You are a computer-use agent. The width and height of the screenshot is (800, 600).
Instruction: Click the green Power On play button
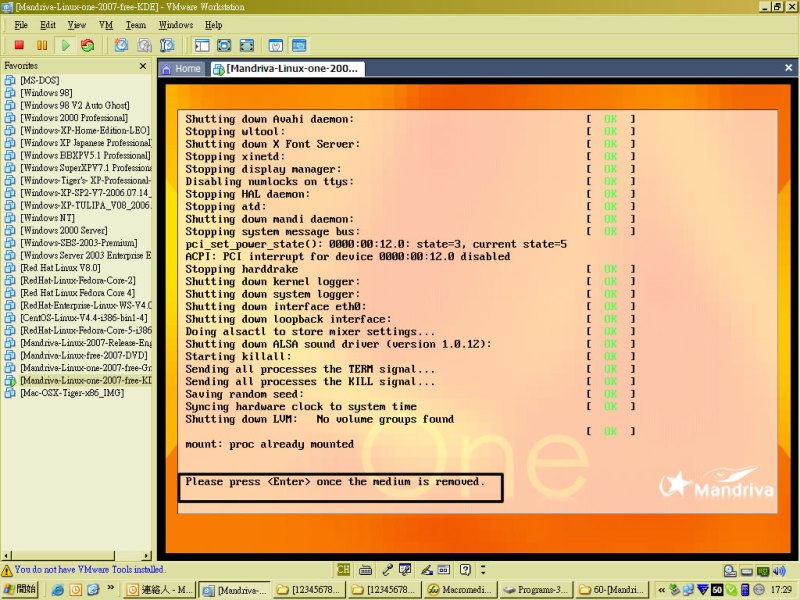pyautogui.click(x=65, y=45)
